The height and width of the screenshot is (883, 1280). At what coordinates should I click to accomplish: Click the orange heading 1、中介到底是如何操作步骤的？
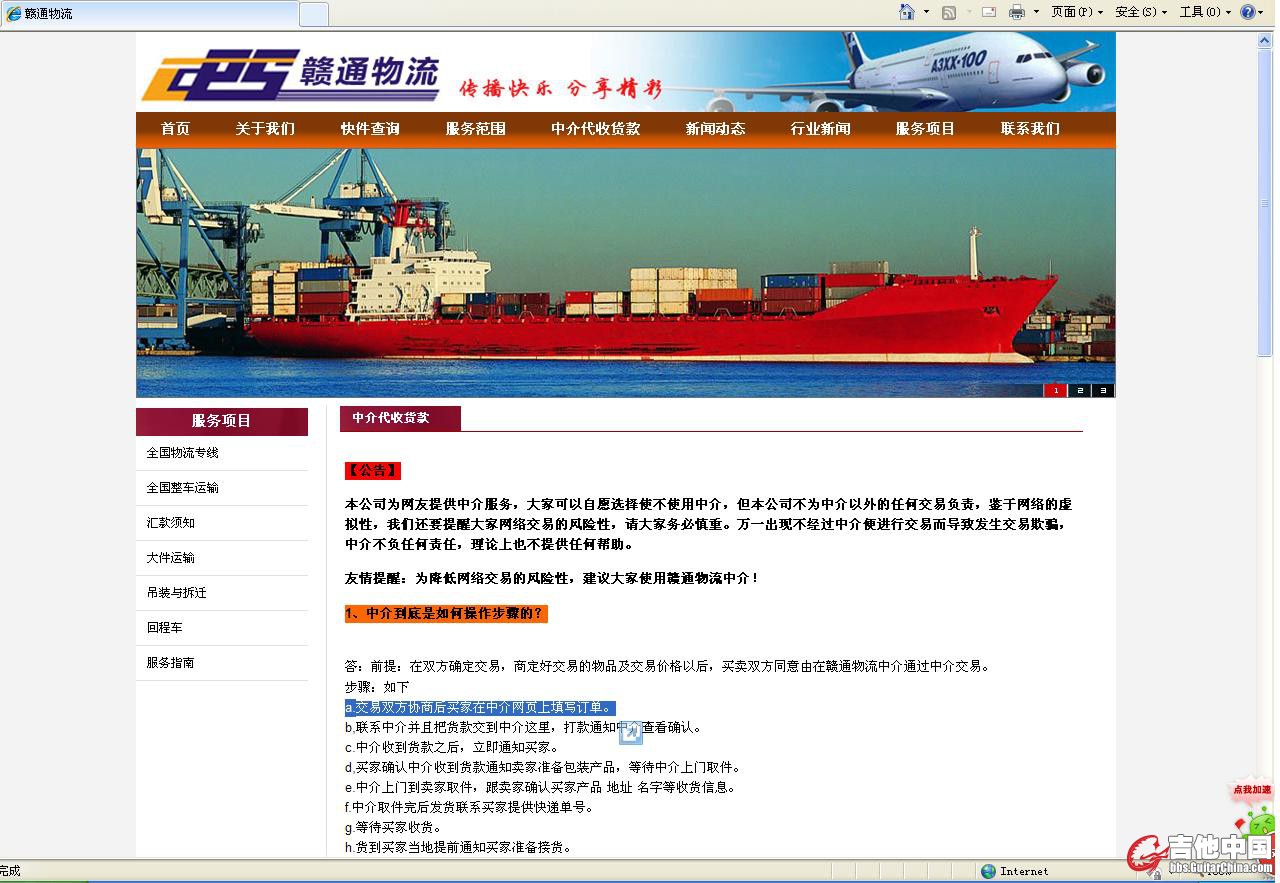(446, 613)
